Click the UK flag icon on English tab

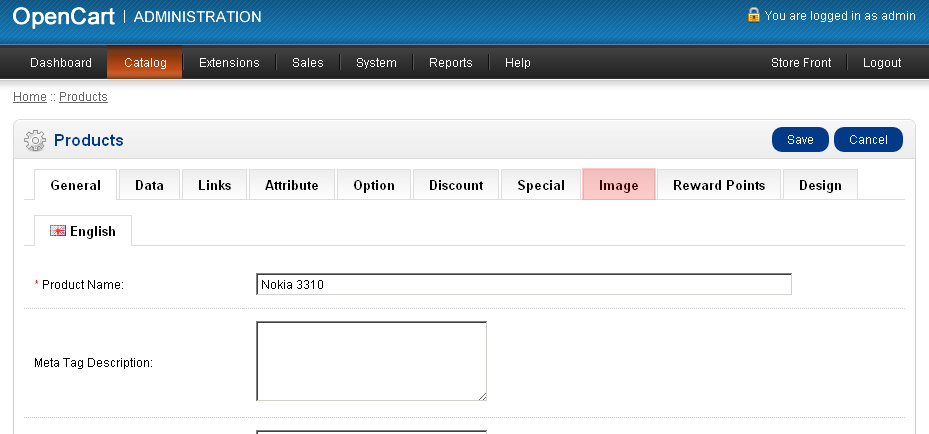[x=58, y=231]
